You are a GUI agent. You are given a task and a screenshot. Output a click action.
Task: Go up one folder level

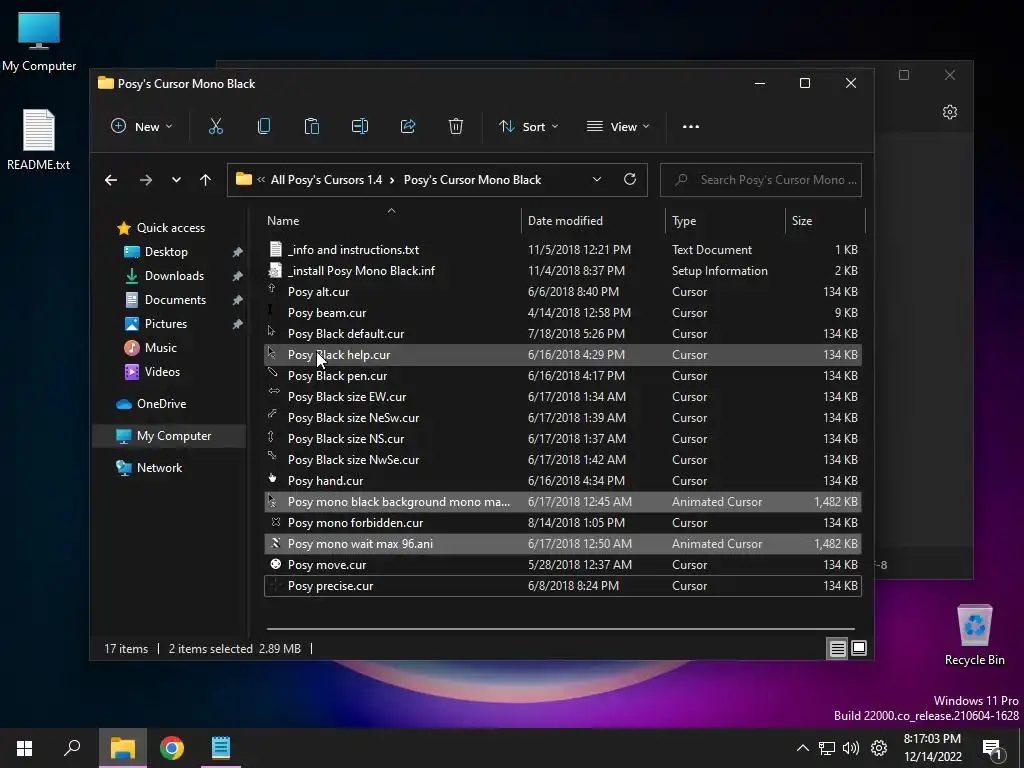pyautogui.click(x=206, y=180)
